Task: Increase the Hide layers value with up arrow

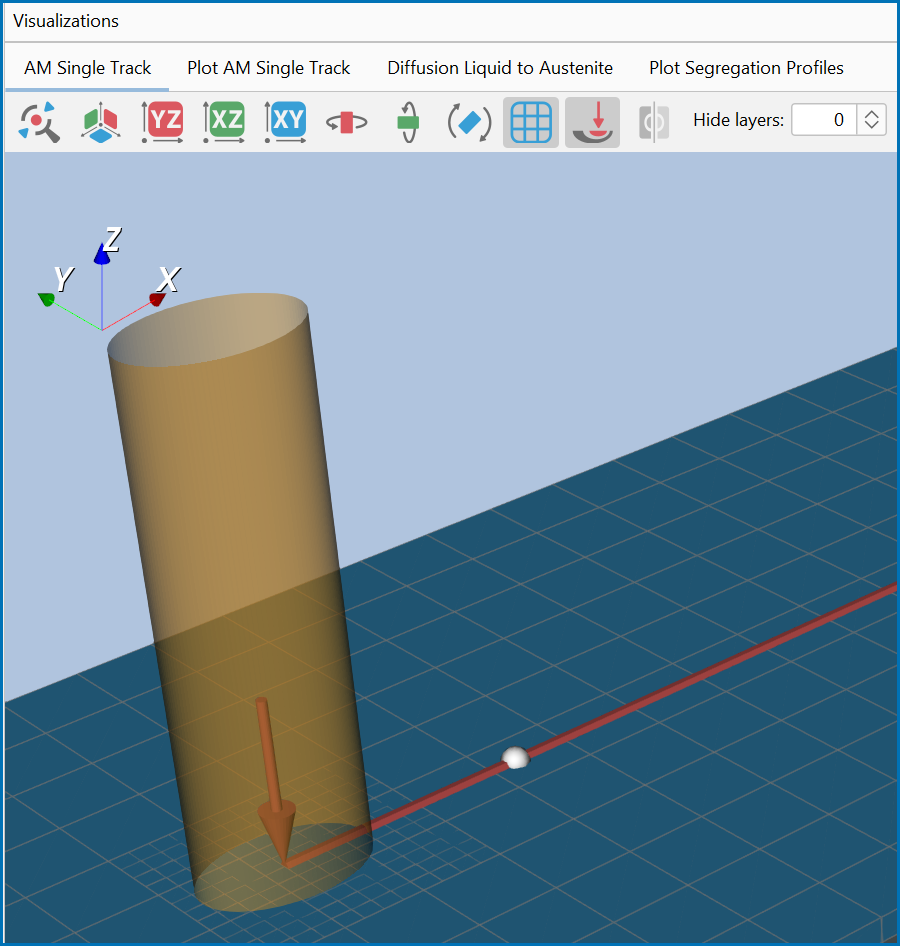Action: [x=871, y=113]
